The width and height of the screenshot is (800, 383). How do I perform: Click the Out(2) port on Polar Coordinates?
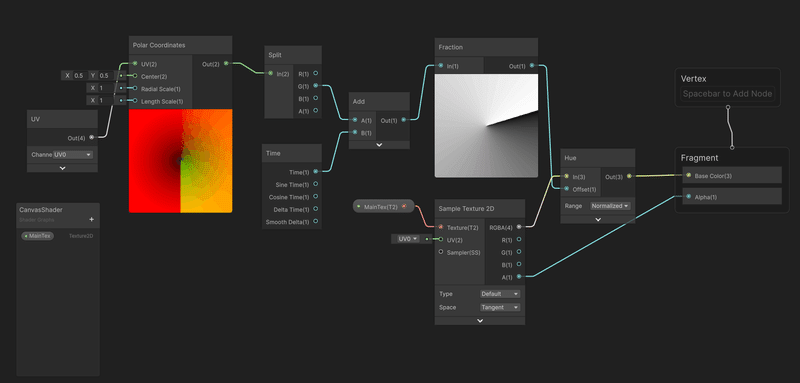[226, 64]
